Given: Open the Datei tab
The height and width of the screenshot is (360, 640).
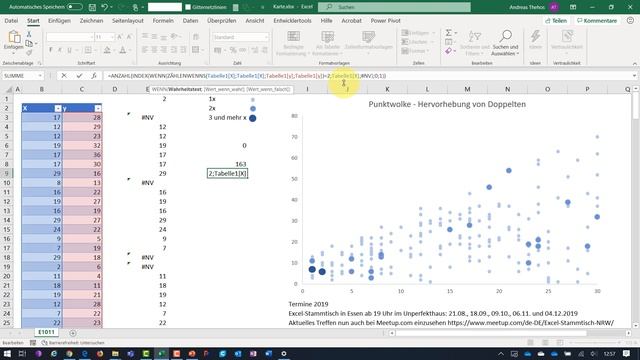Looking at the screenshot, I should (11, 20).
